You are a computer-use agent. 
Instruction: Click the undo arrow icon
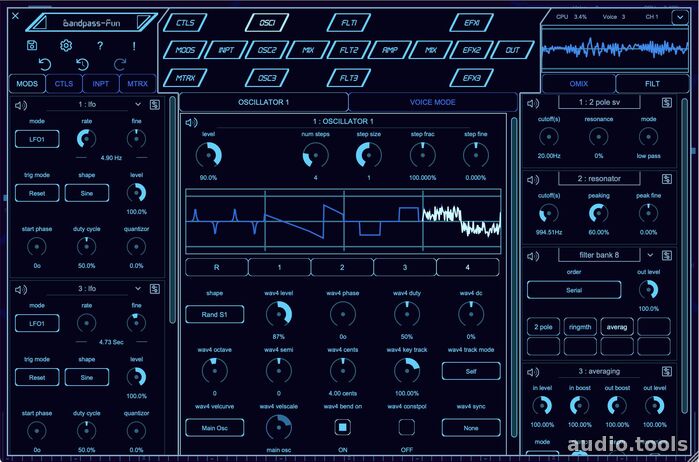(45, 65)
